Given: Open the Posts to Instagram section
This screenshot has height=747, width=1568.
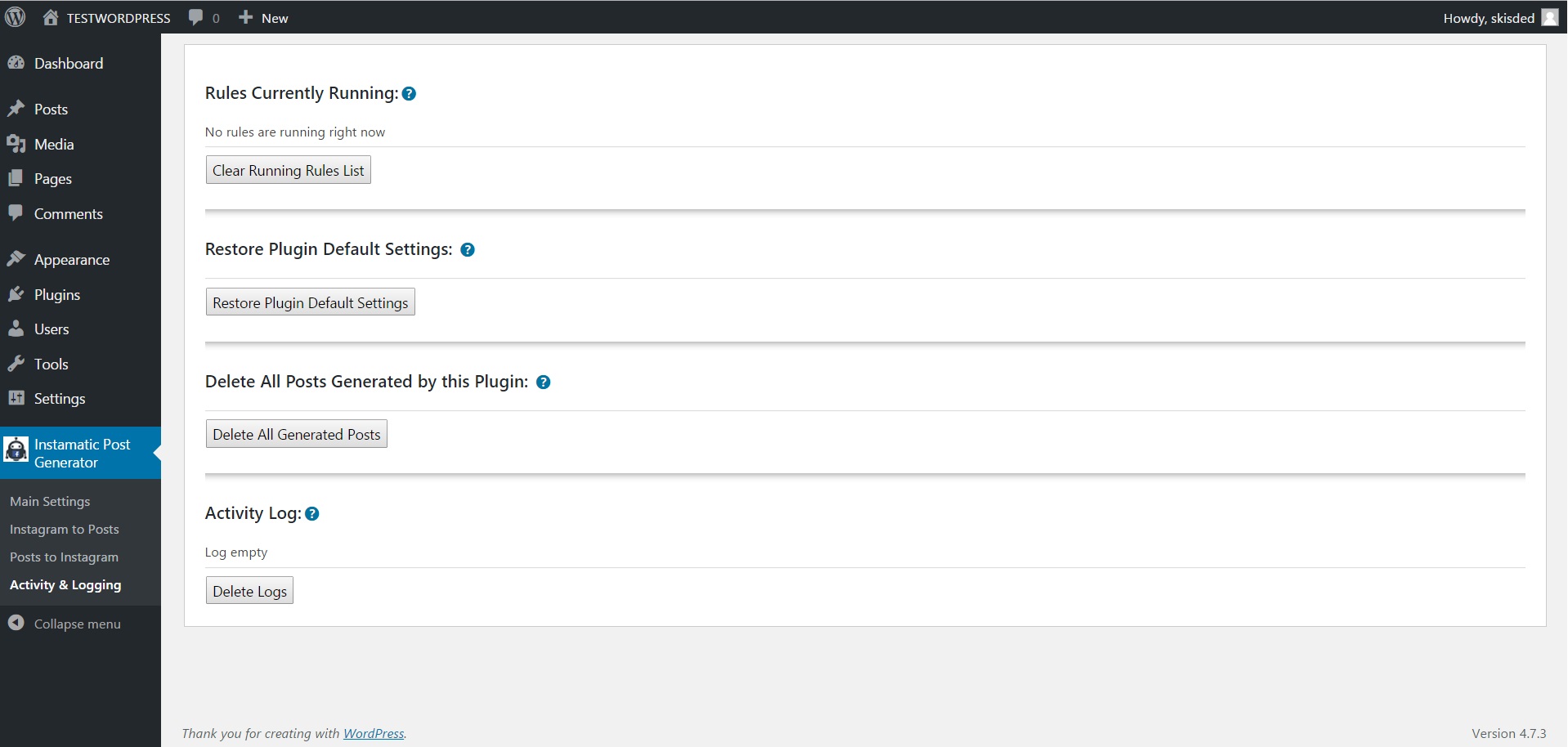Looking at the screenshot, I should [64, 557].
